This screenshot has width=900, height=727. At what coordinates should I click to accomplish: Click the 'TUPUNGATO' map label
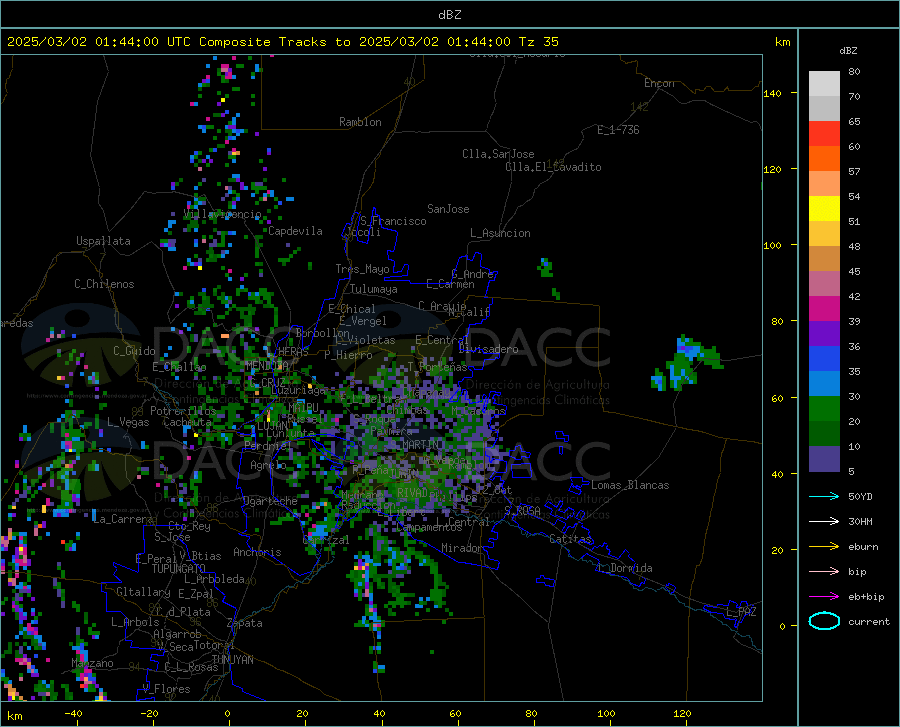[179, 569]
